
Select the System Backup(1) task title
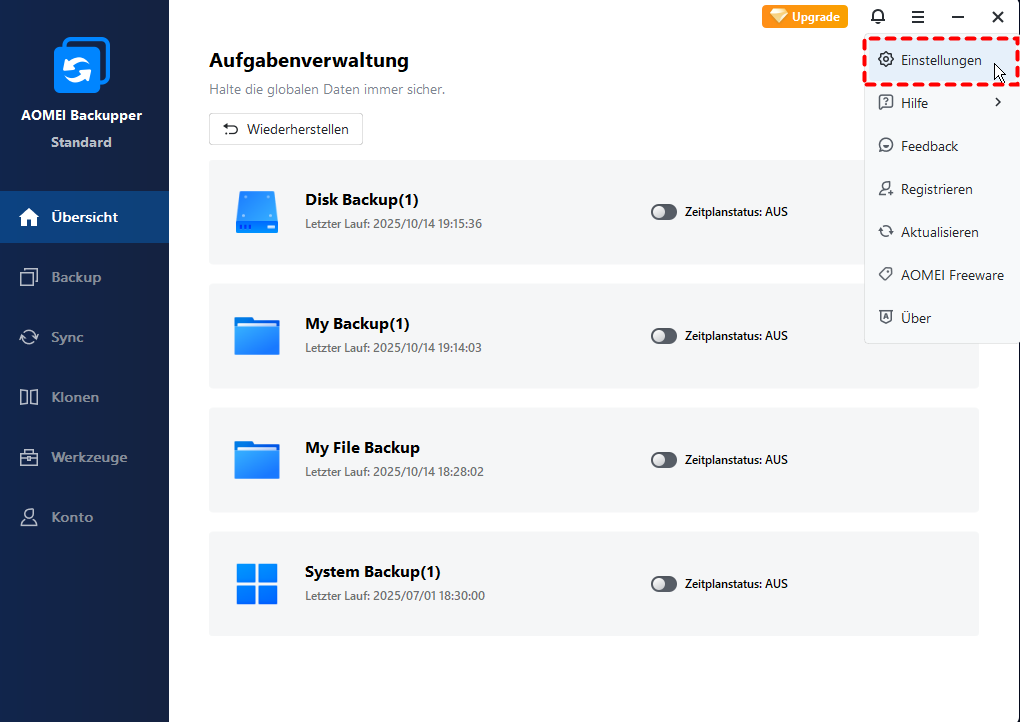[373, 572]
